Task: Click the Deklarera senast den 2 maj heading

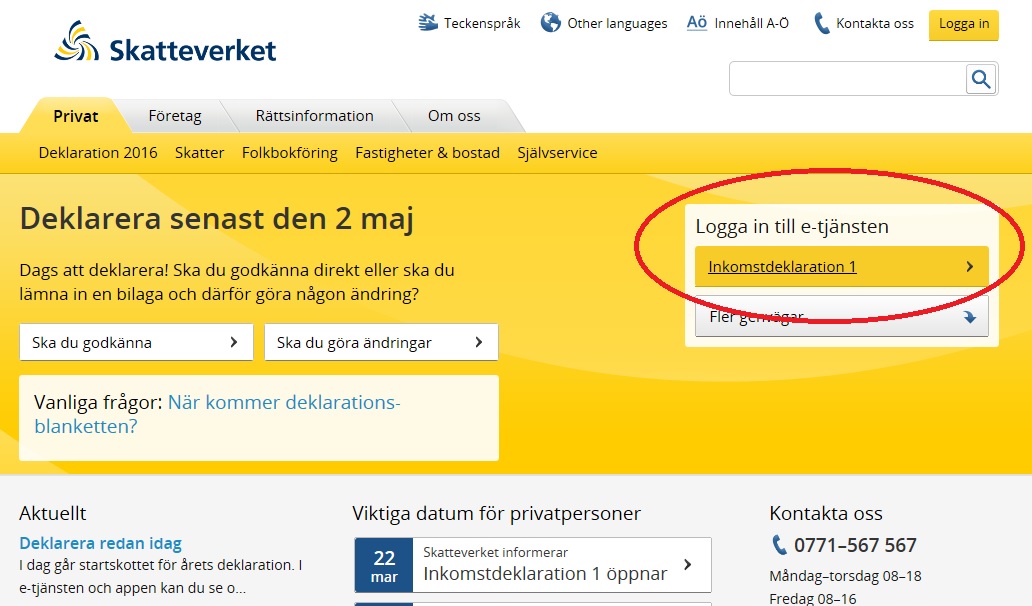Action: pos(217,218)
